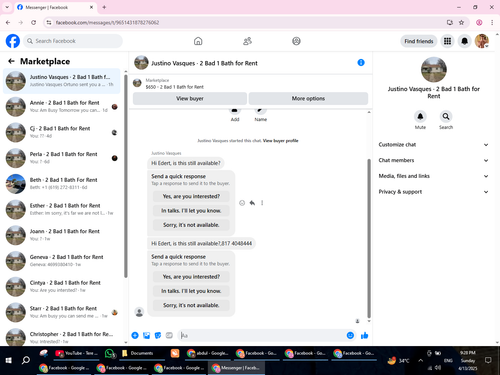The height and width of the screenshot is (375, 500).
Task: Go back using Marketplace back arrow
Action: (x=11, y=61)
